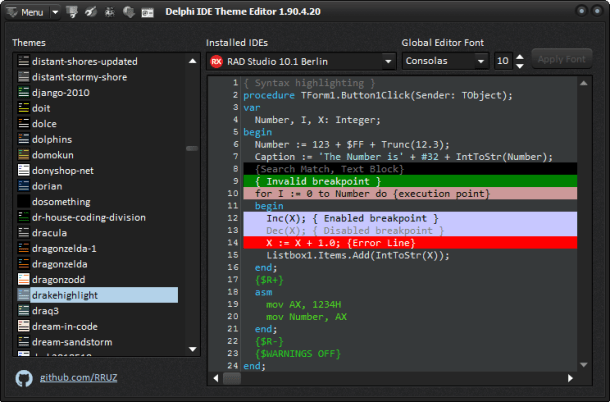
Task: Click the paintbrush toolbar icon
Action: 90,13
